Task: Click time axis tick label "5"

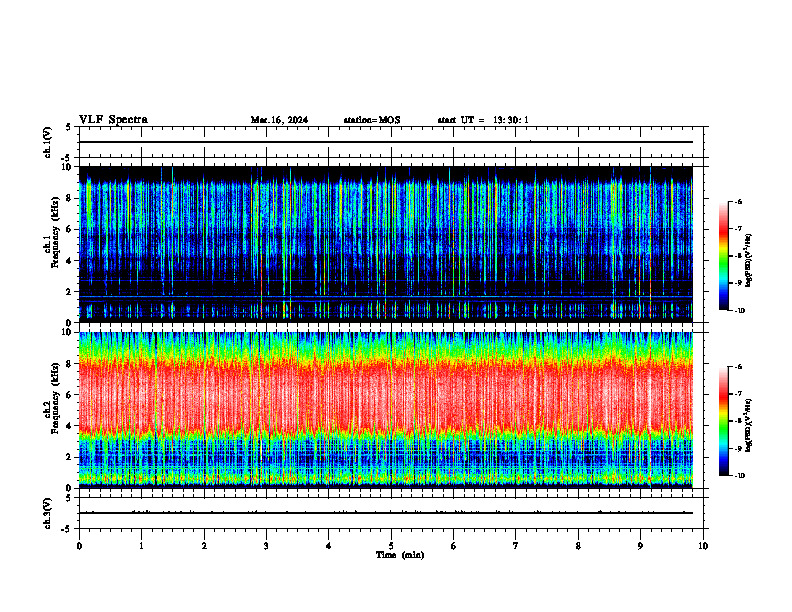Action: tap(391, 546)
